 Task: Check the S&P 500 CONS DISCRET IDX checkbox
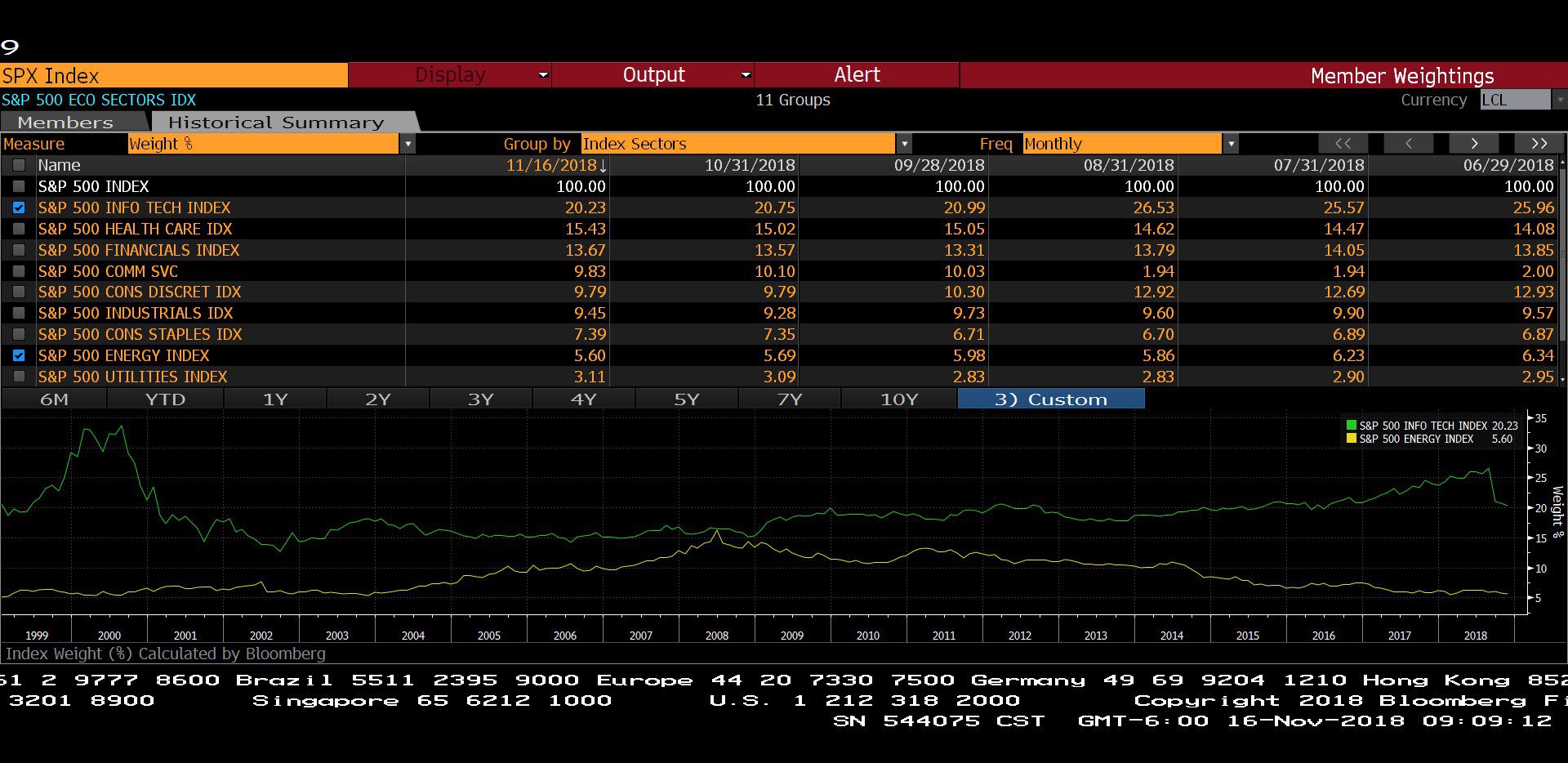click(19, 292)
